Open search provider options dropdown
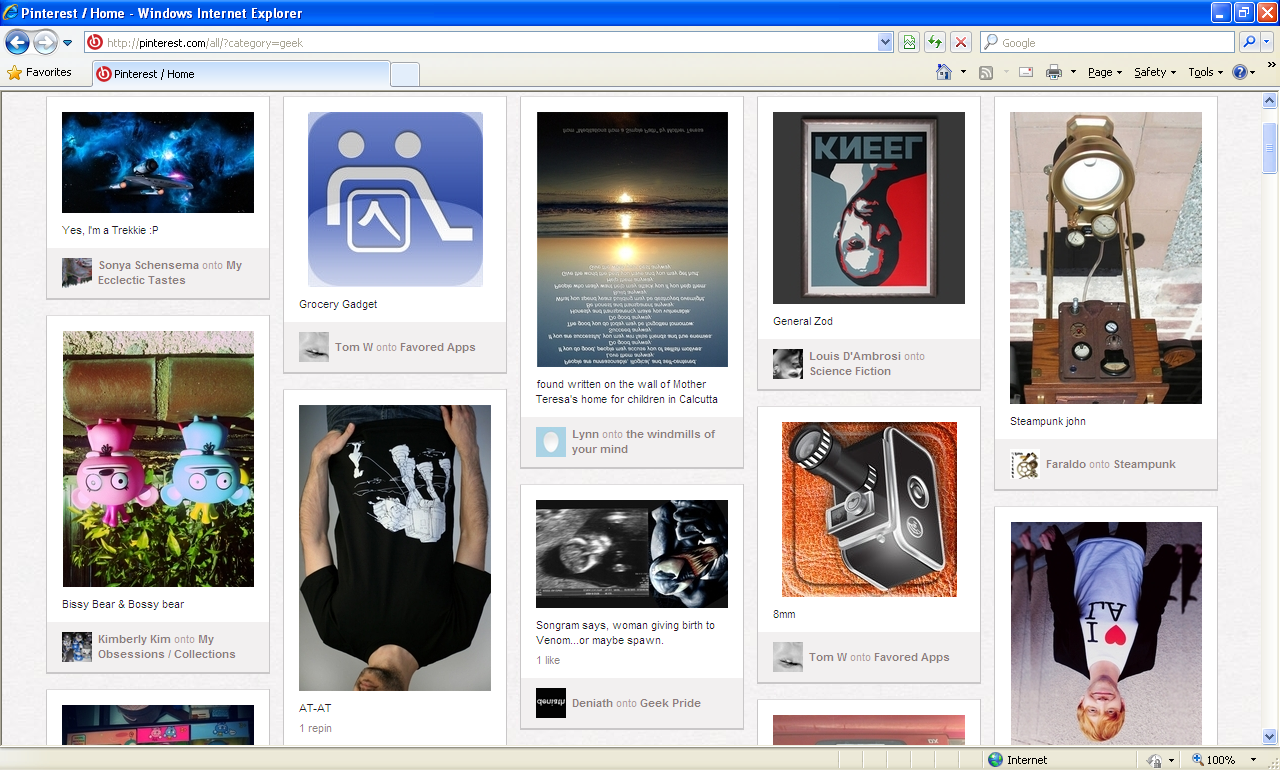This screenshot has width=1280, height=770. [x=1267, y=42]
